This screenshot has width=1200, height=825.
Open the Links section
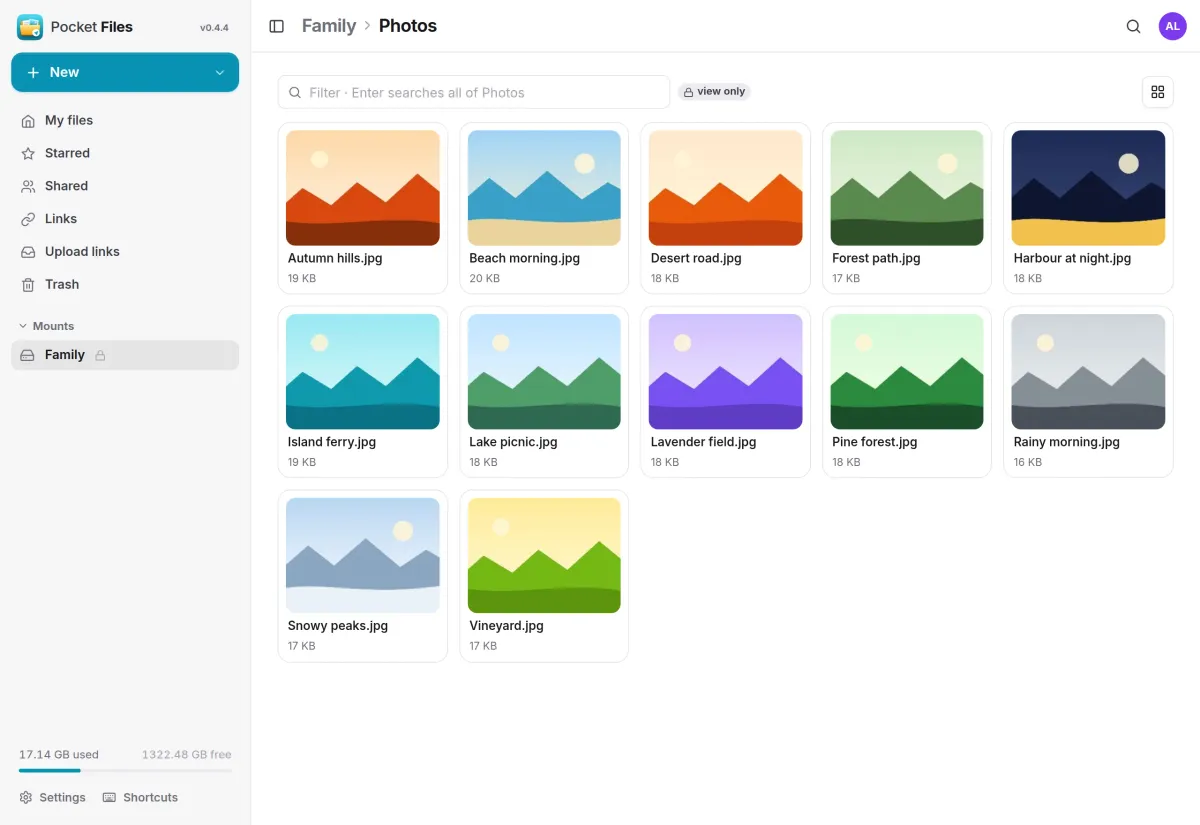point(125,219)
